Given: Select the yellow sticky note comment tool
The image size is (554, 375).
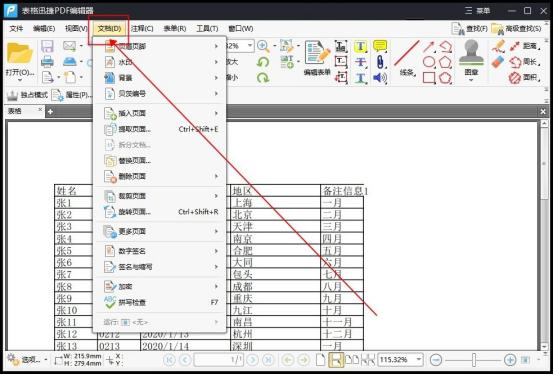Looking at the screenshot, I should (x=380, y=46).
